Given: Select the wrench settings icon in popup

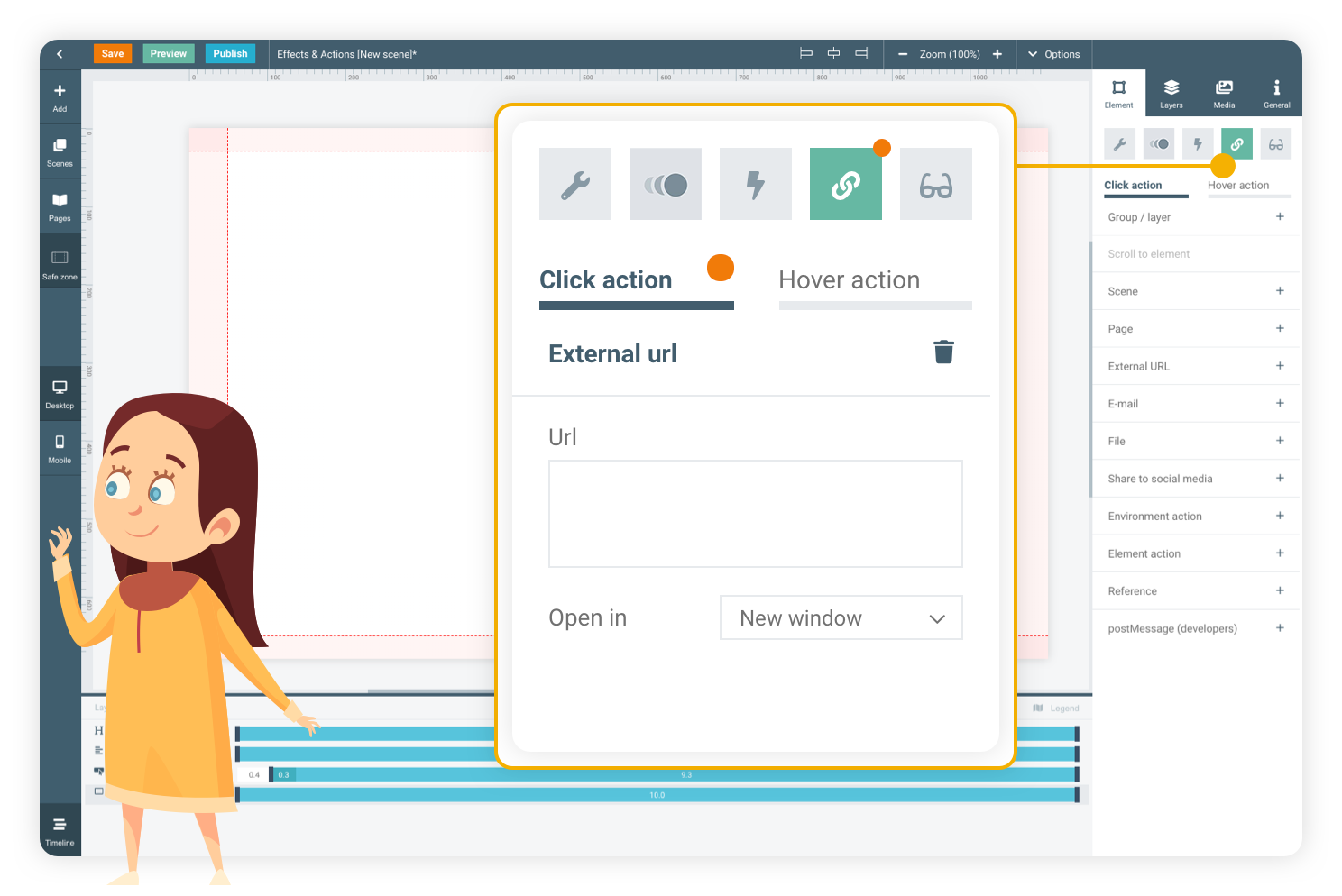Looking at the screenshot, I should click(575, 185).
